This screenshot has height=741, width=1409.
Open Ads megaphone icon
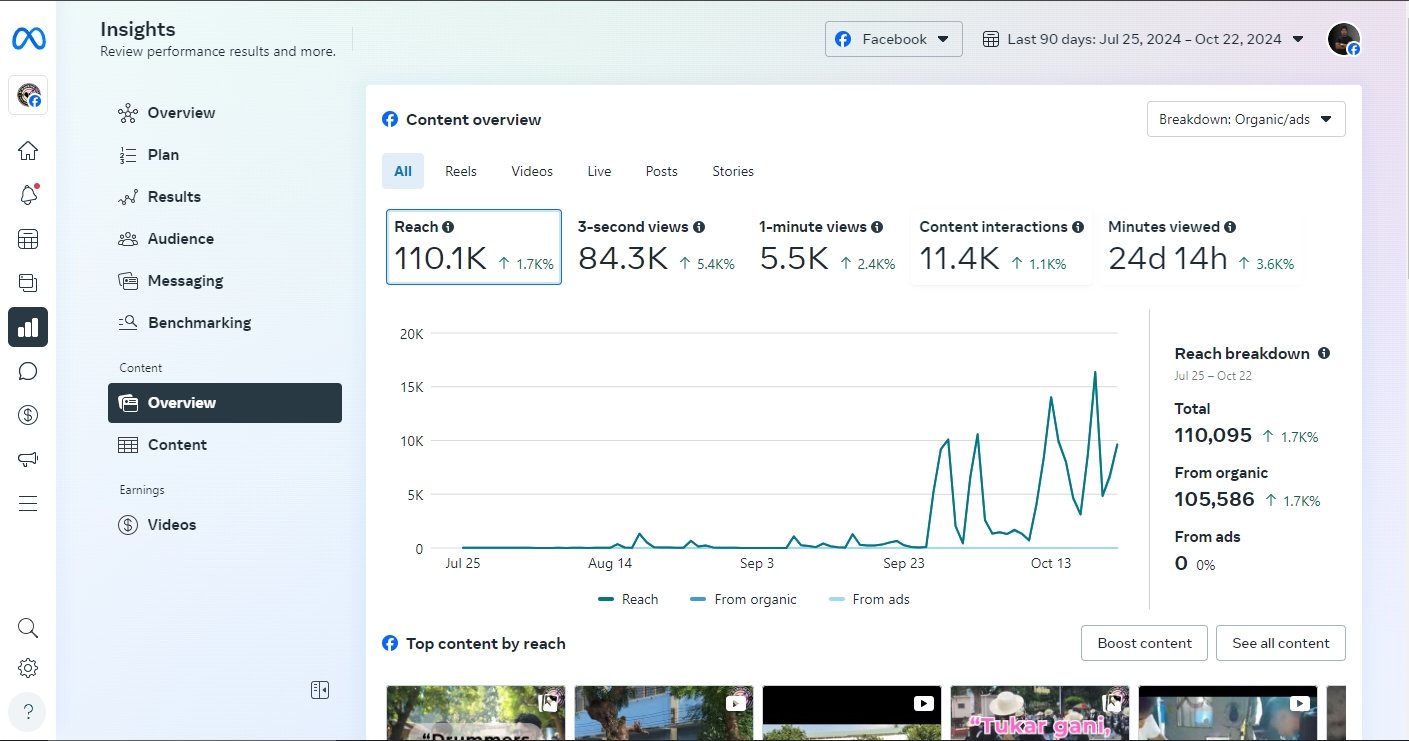[x=28, y=459]
